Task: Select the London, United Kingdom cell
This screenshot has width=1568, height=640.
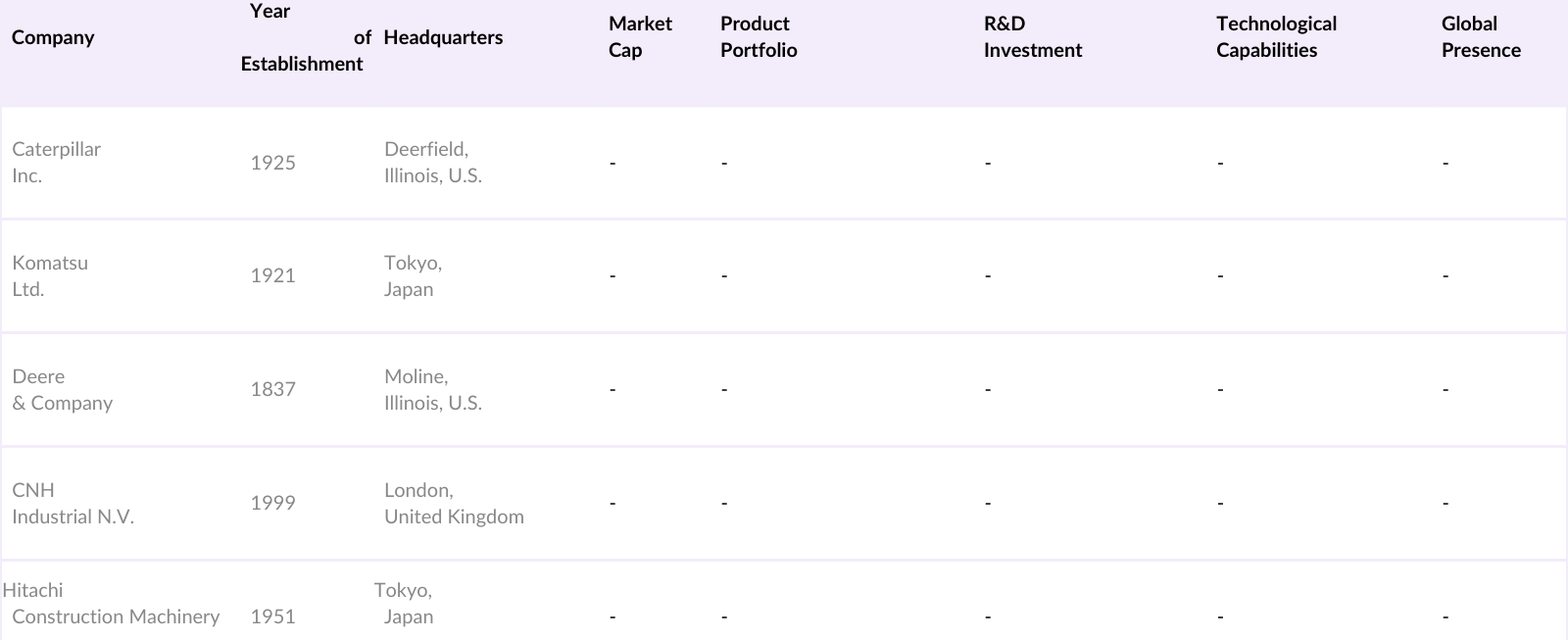Action: [x=454, y=504]
